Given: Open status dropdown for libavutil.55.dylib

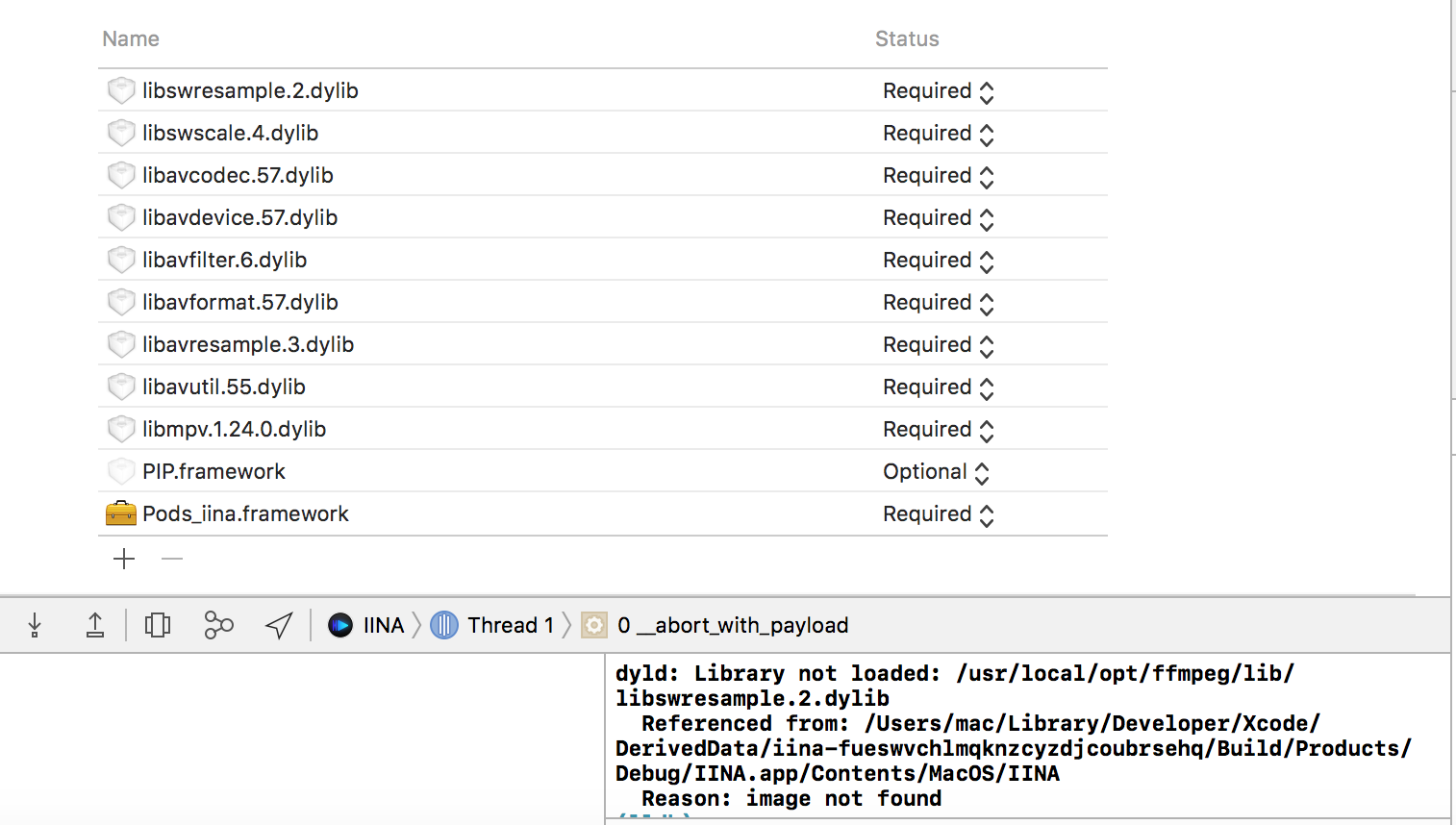Looking at the screenshot, I should click(x=939, y=387).
